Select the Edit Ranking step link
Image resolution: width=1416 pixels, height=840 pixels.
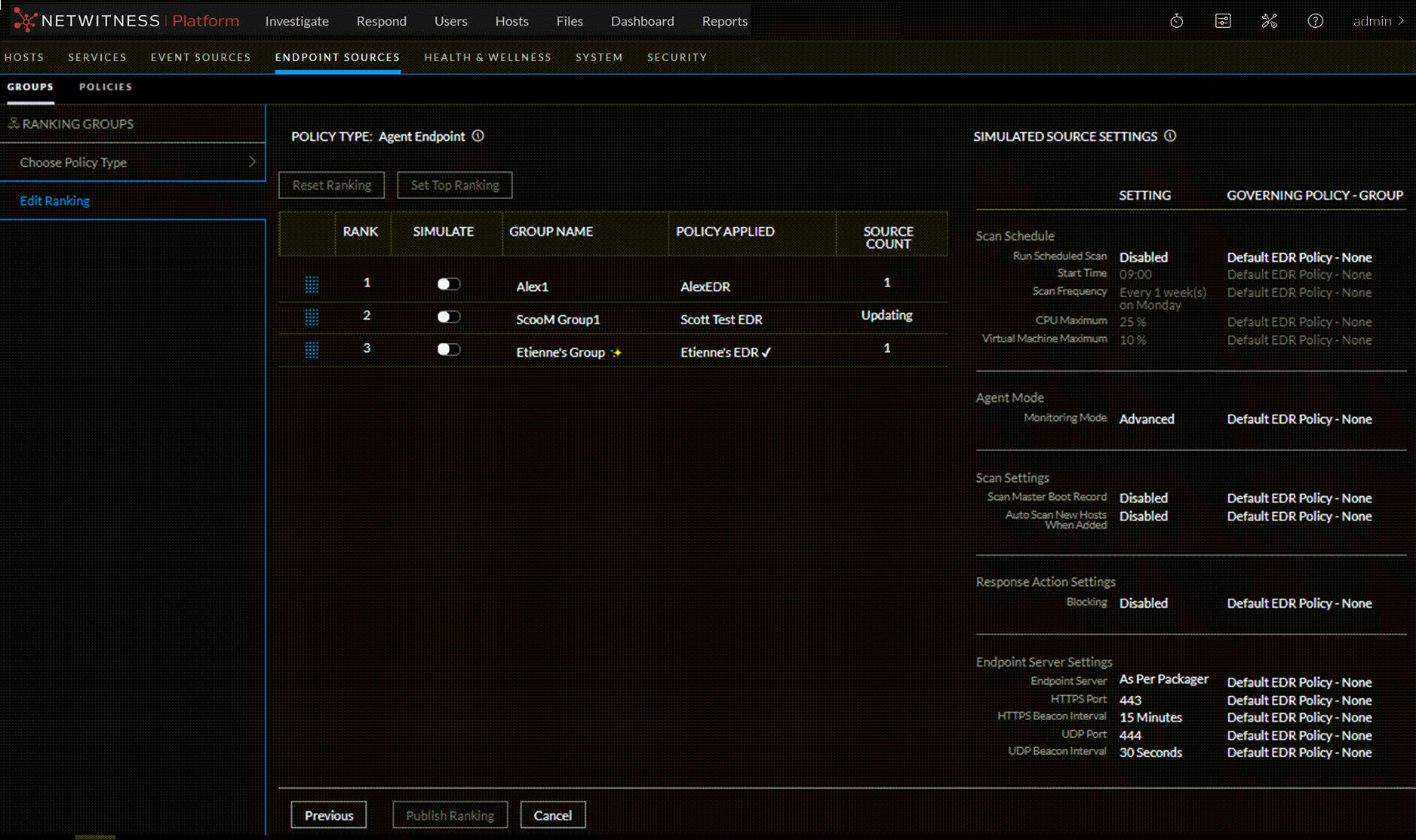point(55,201)
